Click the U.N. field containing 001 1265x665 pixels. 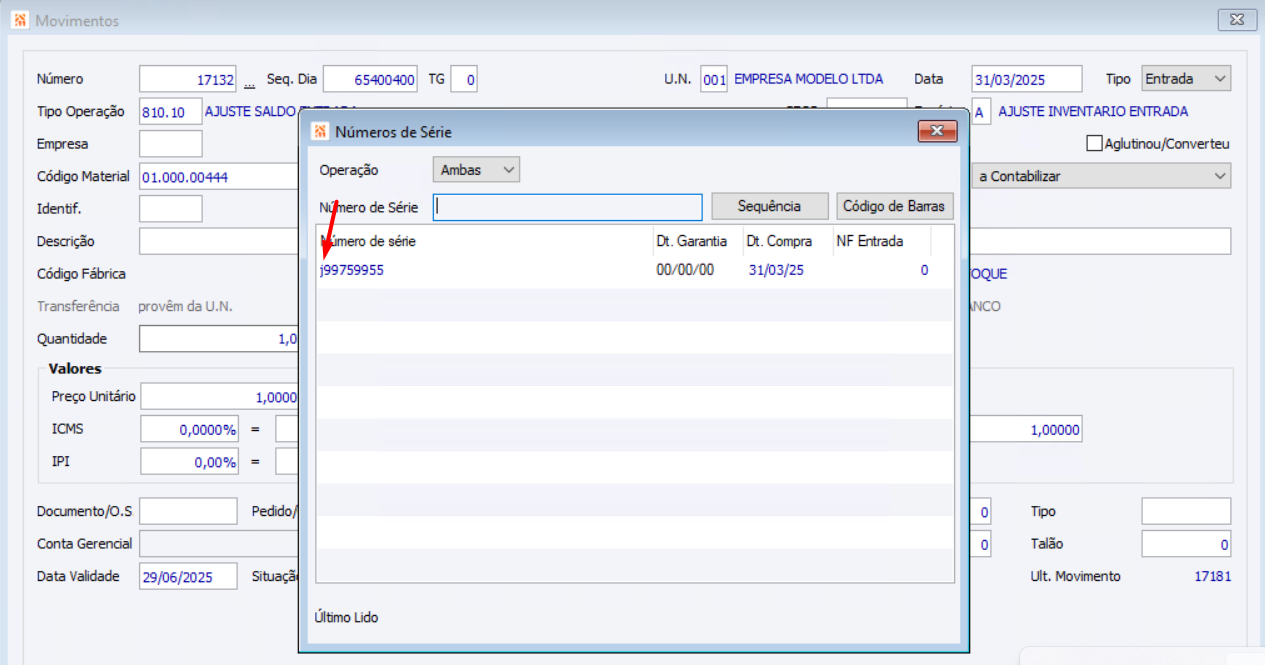click(x=714, y=79)
